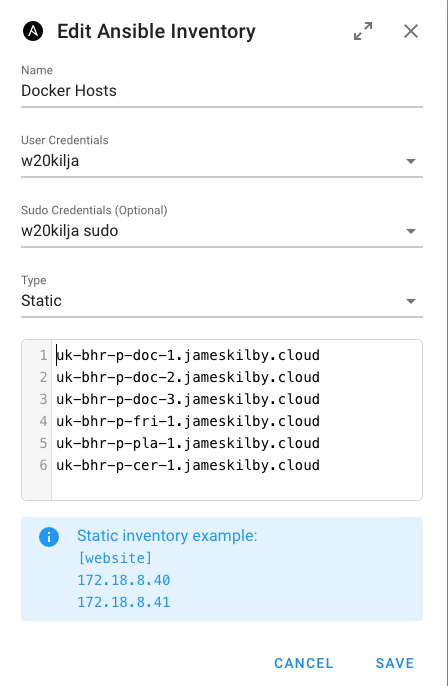Screen dimensions: 448x686
Task: Click the CANCEL button
Action: click(304, 663)
